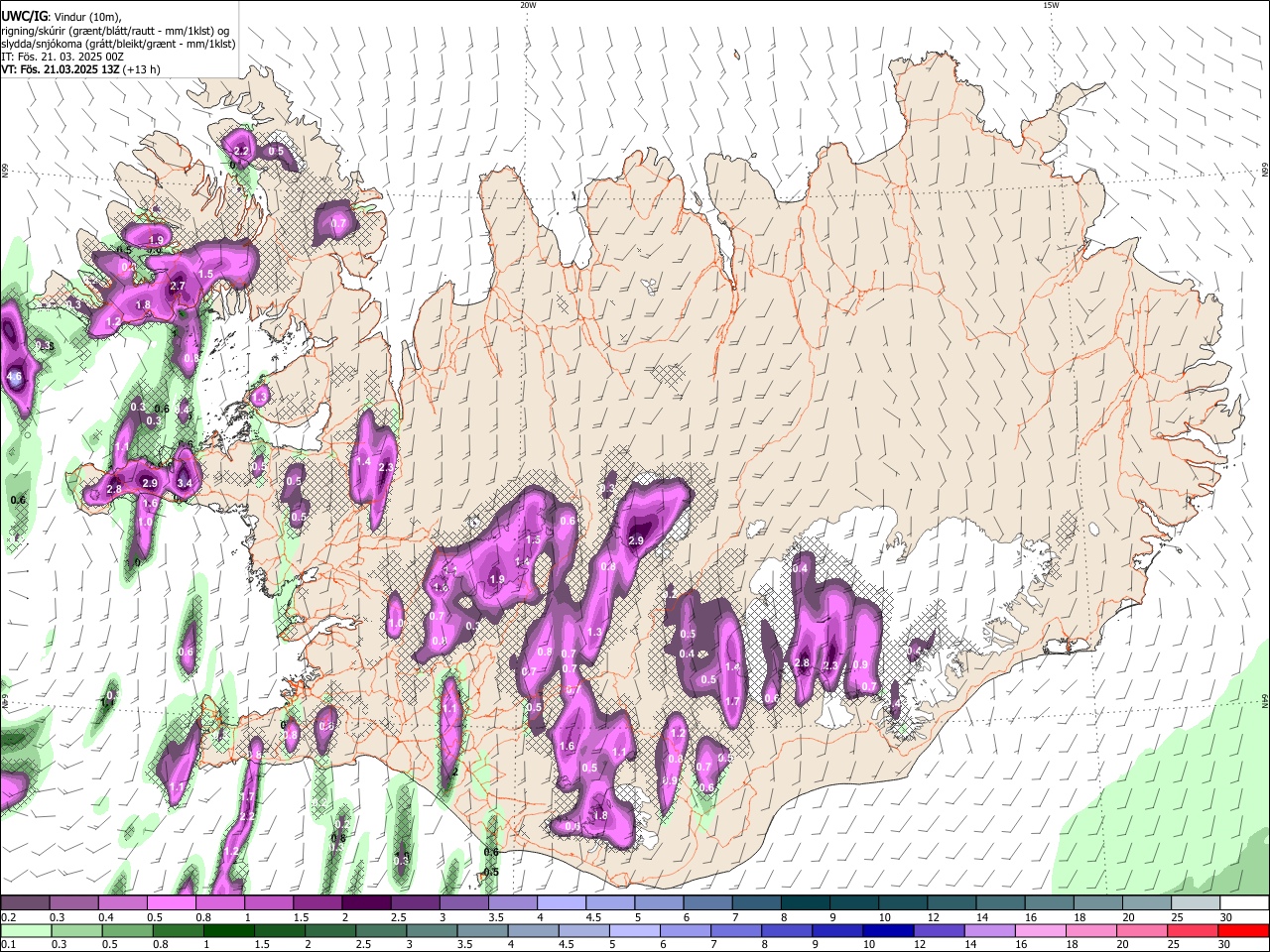
Task: Click the UWC/IG title label
Action: click(x=25, y=17)
